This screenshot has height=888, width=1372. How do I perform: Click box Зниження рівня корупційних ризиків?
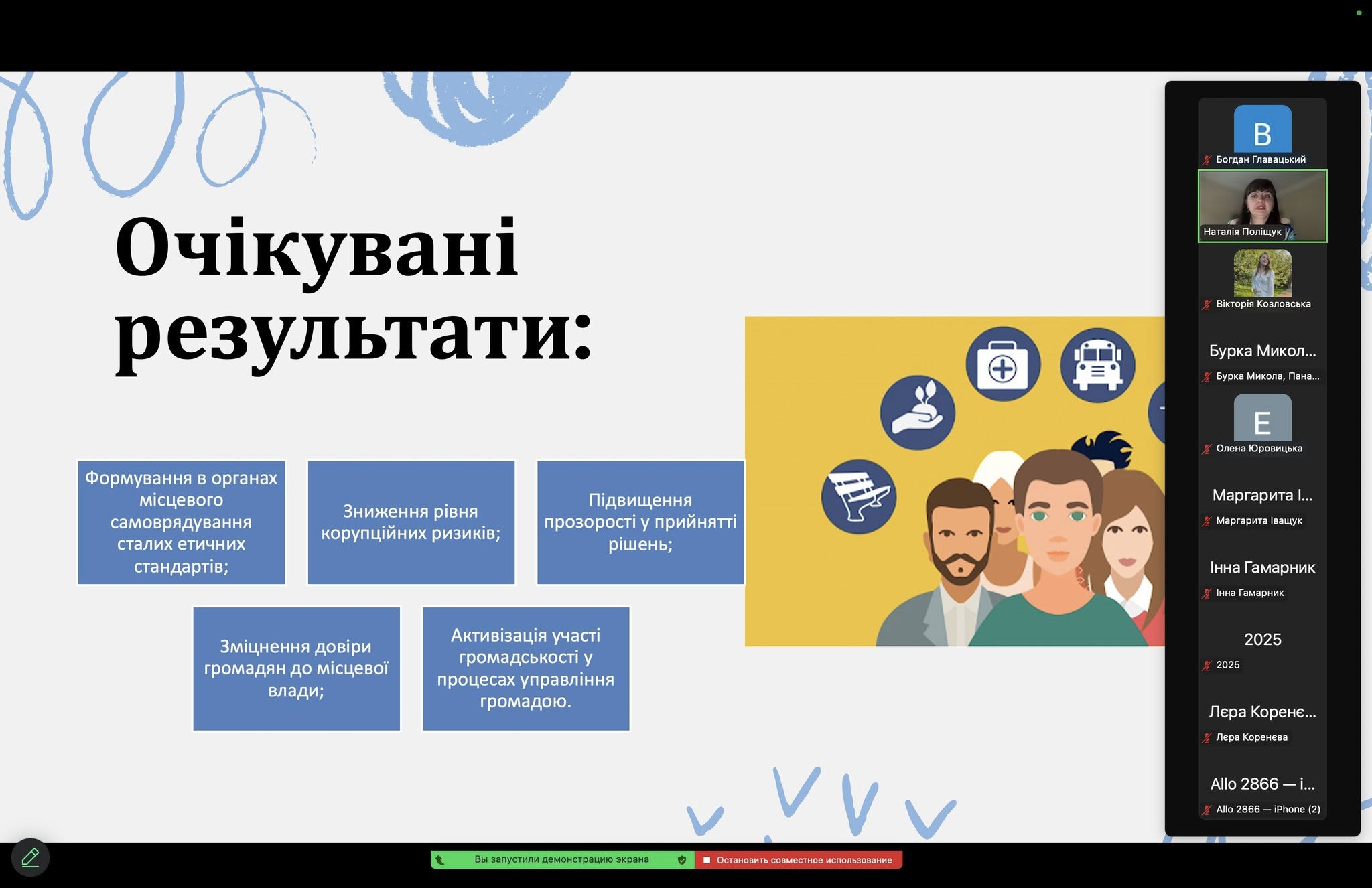411,522
